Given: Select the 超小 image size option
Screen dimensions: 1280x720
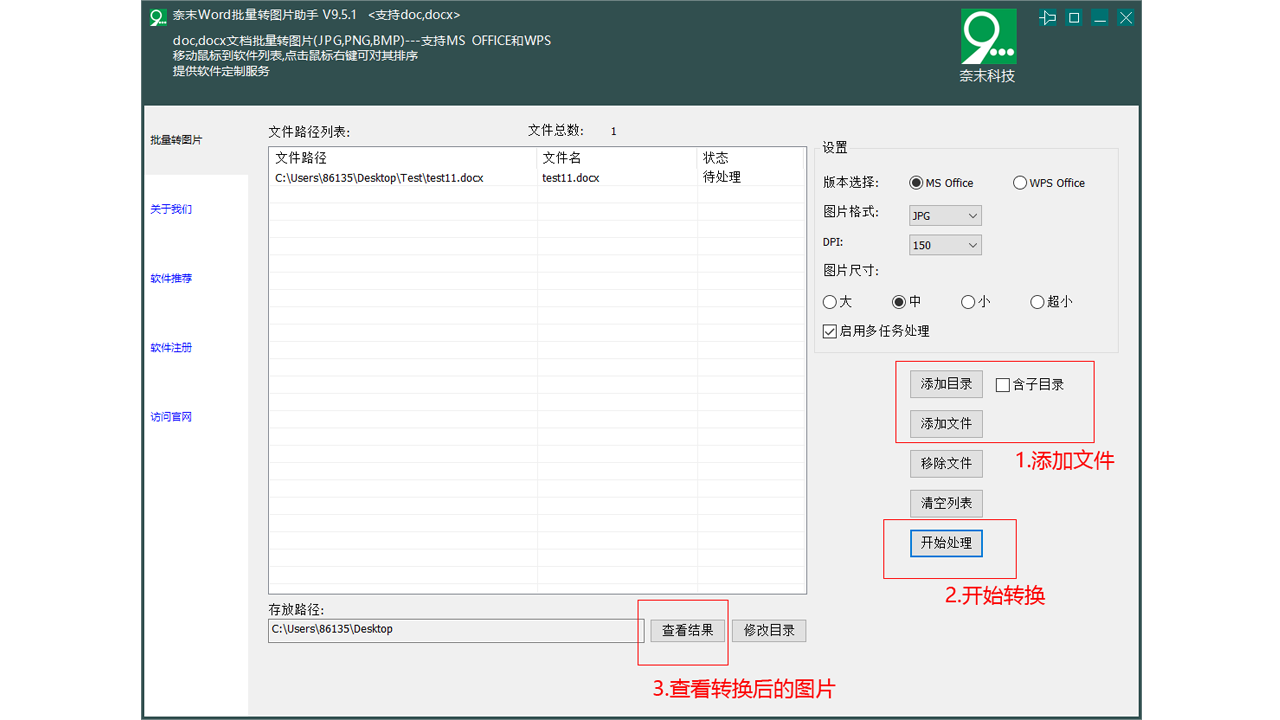Looking at the screenshot, I should [1037, 301].
